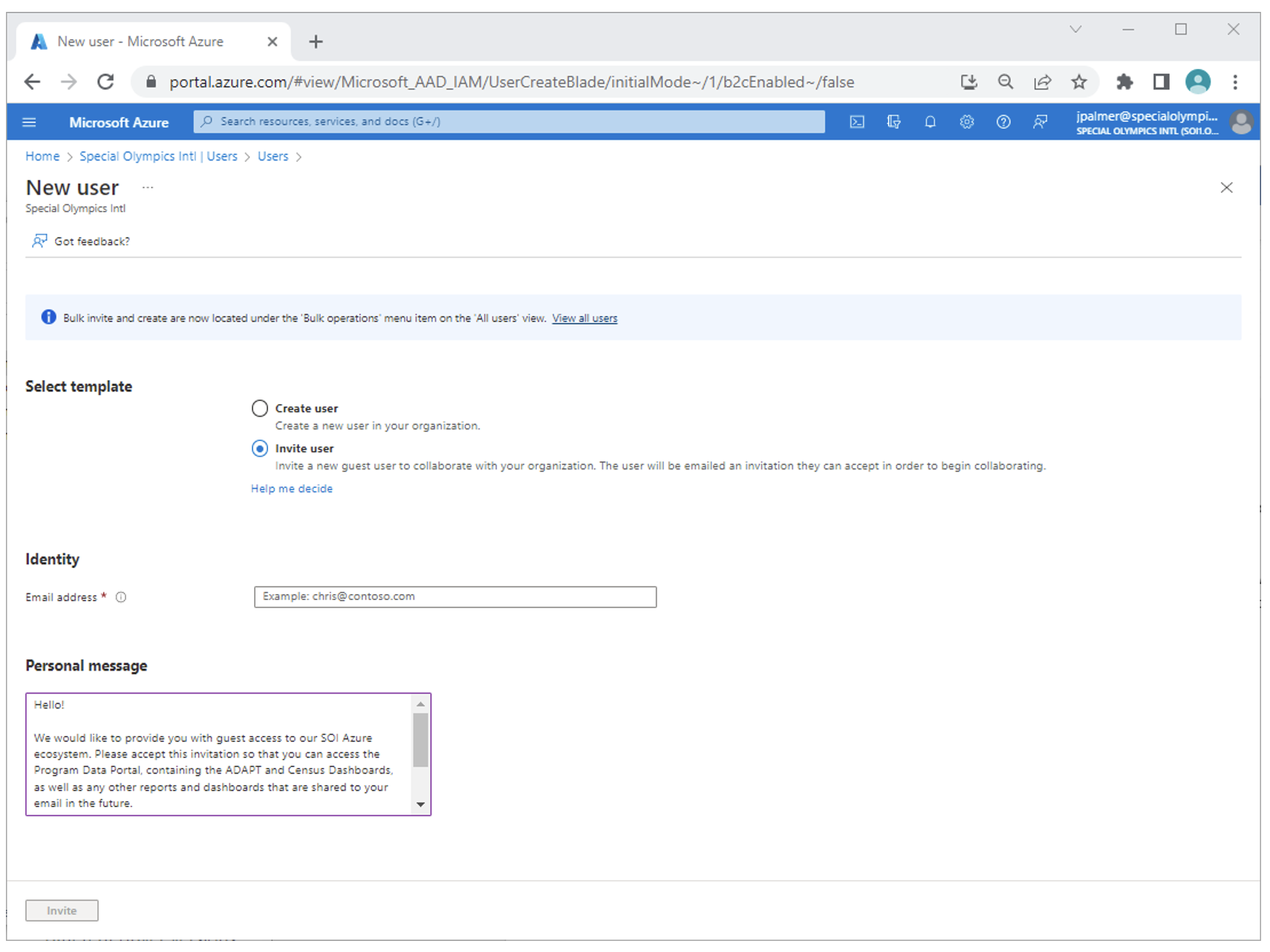This screenshot has width=1270, height=952.
Task: Reload the browser page
Action: [x=105, y=82]
